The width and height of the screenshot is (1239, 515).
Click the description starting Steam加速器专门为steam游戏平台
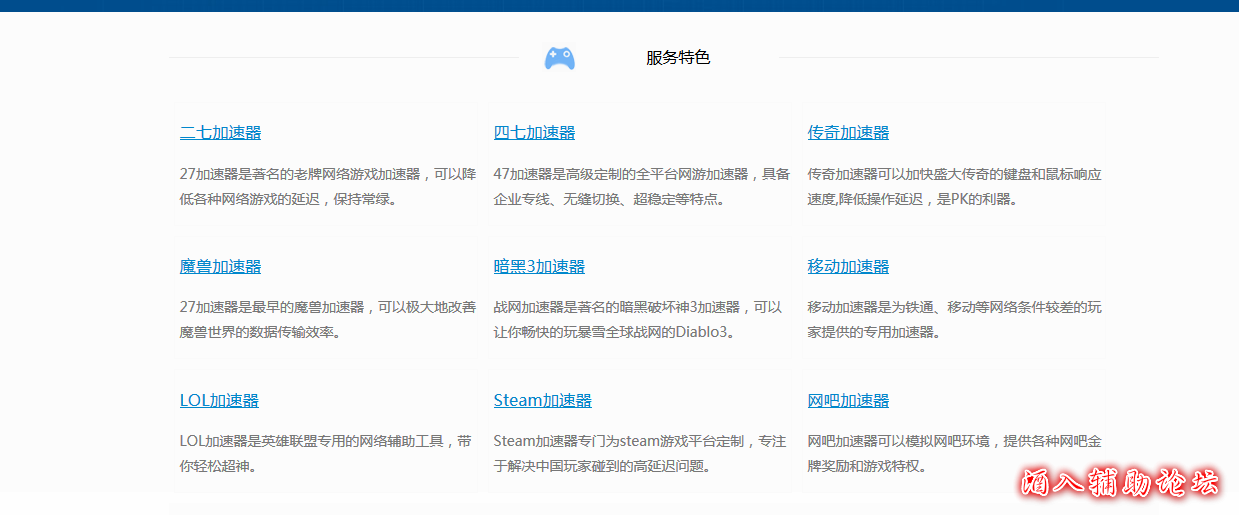[x=640, y=454]
